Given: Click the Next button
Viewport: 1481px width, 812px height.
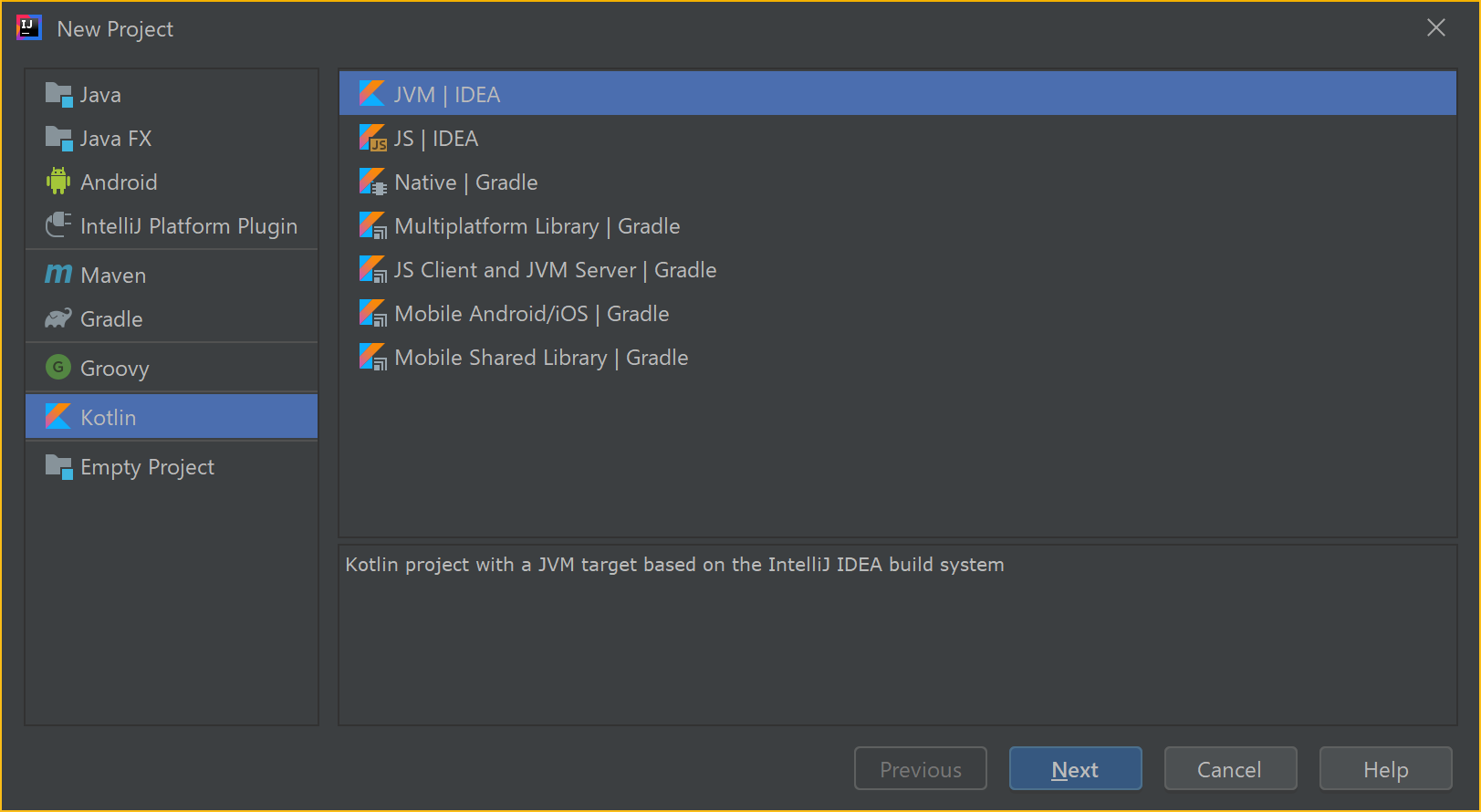Looking at the screenshot, I should click(1074, 768).
